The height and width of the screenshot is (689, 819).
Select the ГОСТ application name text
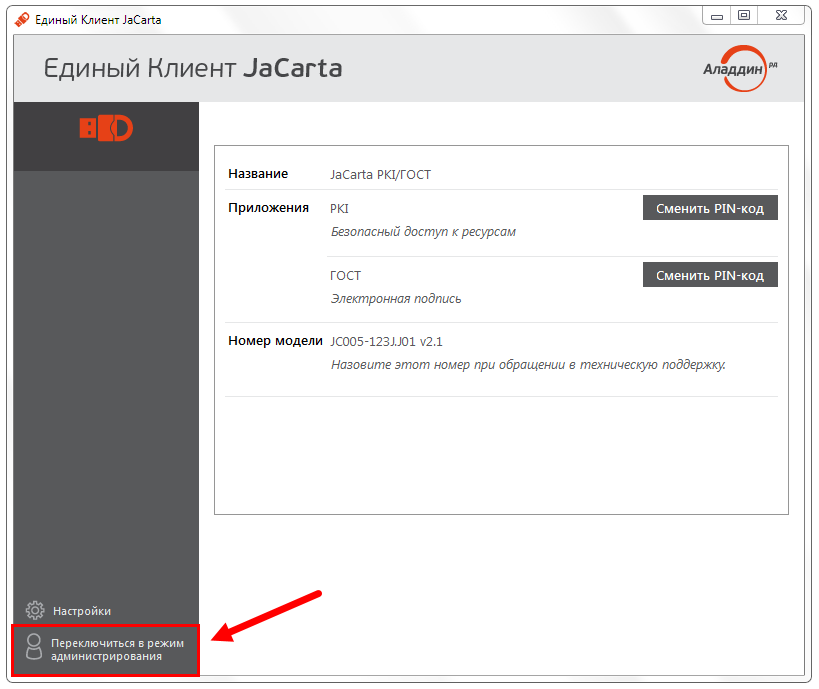click(x=345, y=275)
